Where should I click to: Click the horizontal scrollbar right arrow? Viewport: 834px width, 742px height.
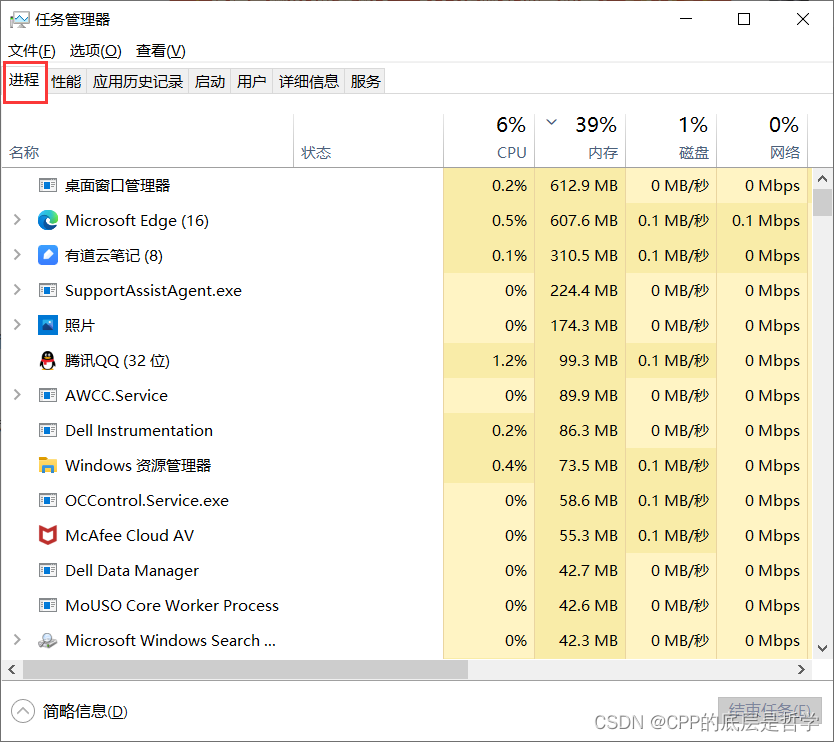[x=801, y=670]
